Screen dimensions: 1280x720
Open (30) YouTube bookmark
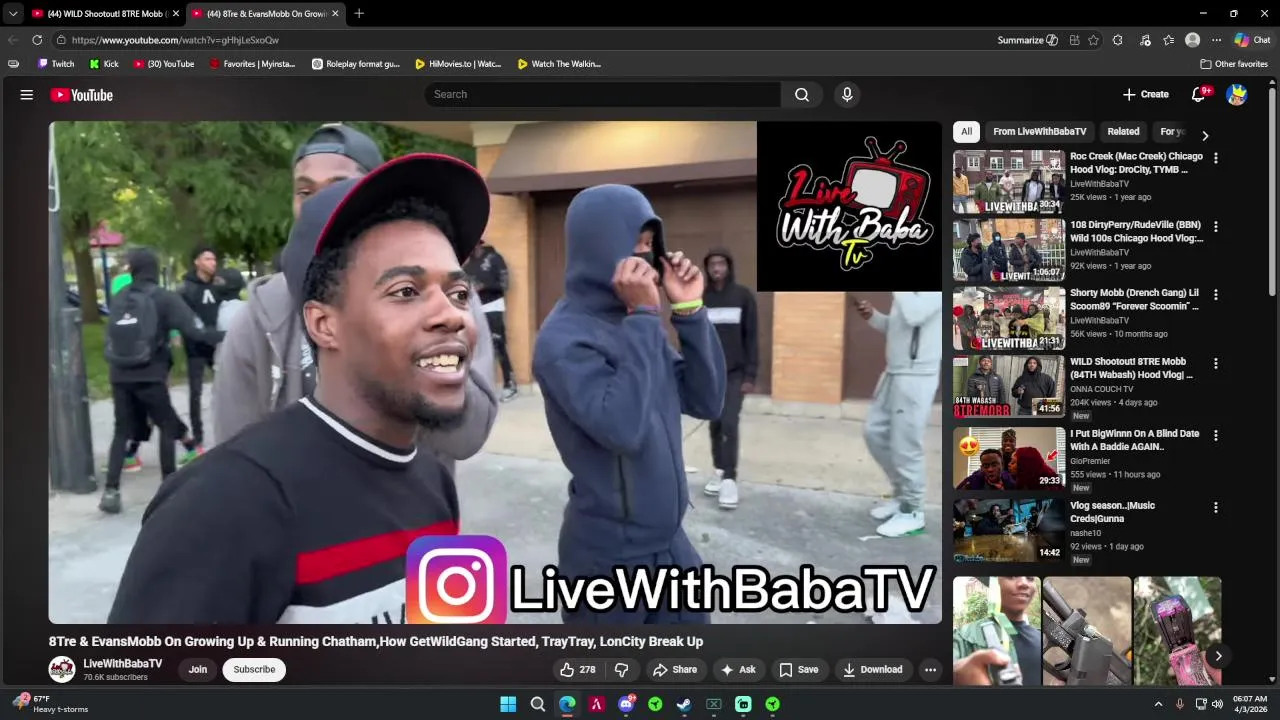point(164,64)
